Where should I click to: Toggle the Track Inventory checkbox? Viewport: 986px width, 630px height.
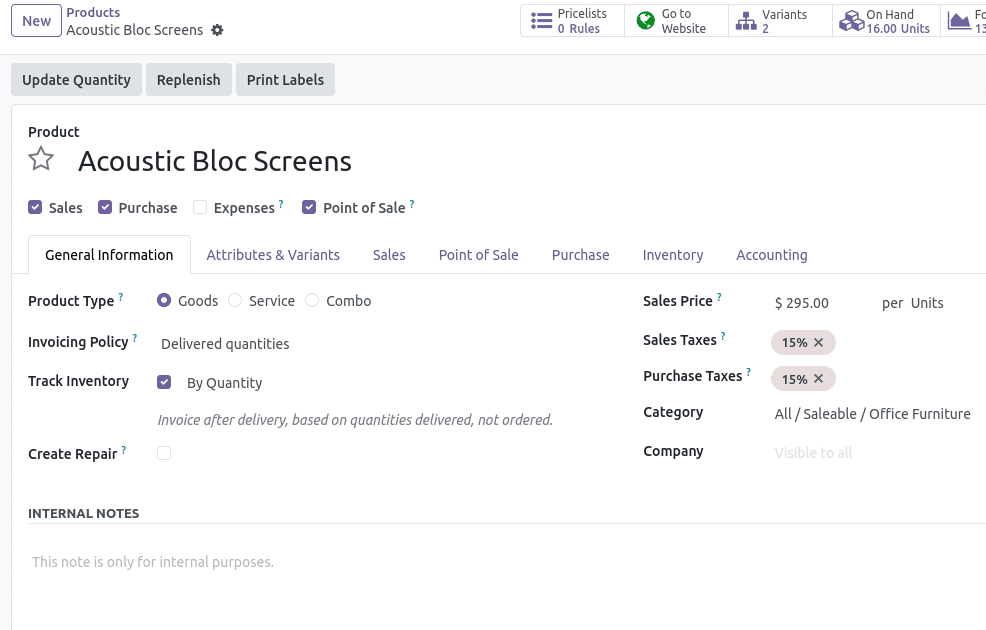(164, 382)
